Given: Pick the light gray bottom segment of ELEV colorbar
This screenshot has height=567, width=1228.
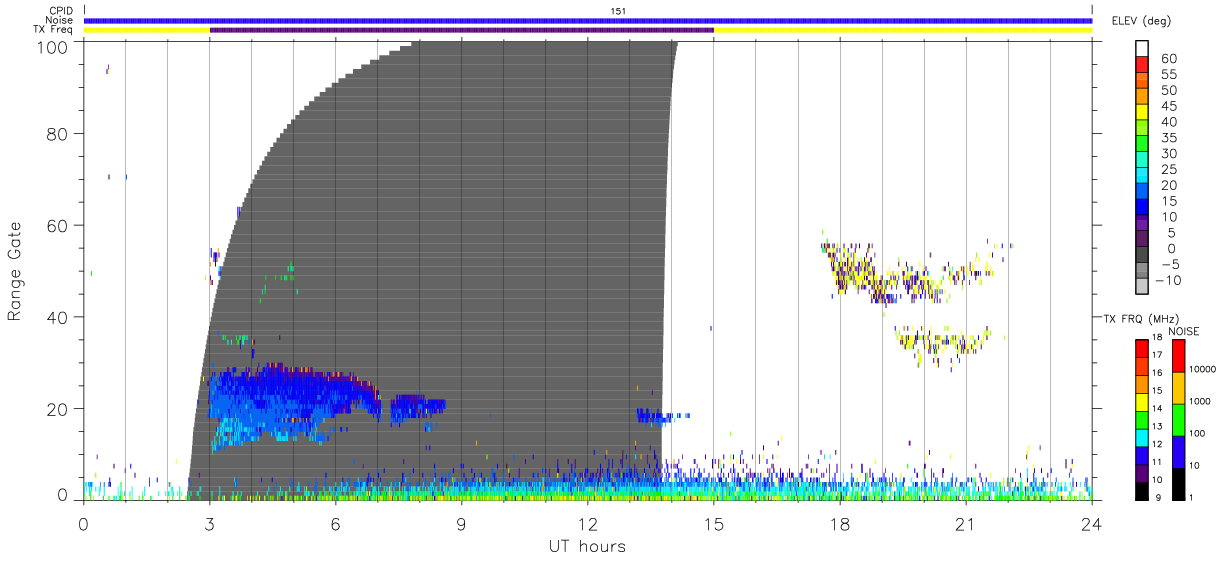Looking at the screenshot, I should [x=1141, y=286].
